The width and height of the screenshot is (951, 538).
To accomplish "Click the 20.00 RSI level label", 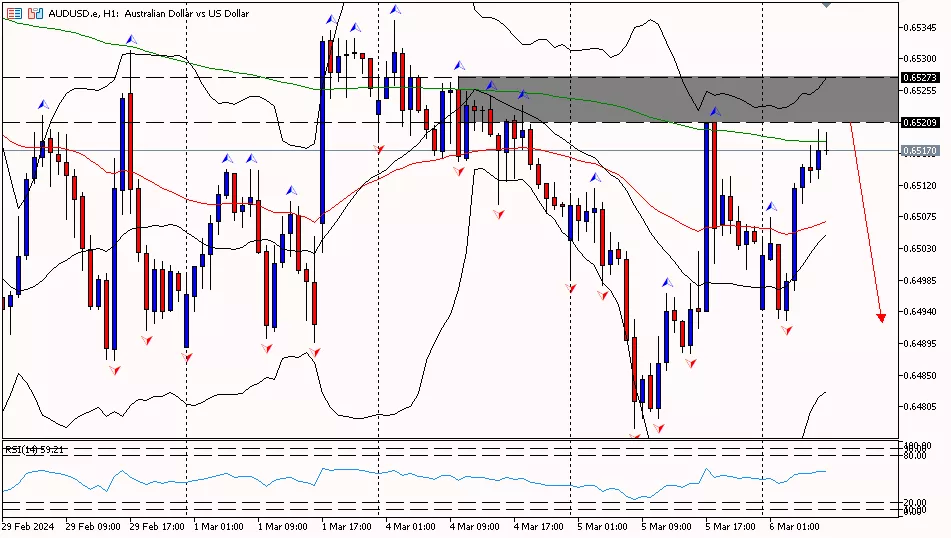I will [x=915, y=503].
